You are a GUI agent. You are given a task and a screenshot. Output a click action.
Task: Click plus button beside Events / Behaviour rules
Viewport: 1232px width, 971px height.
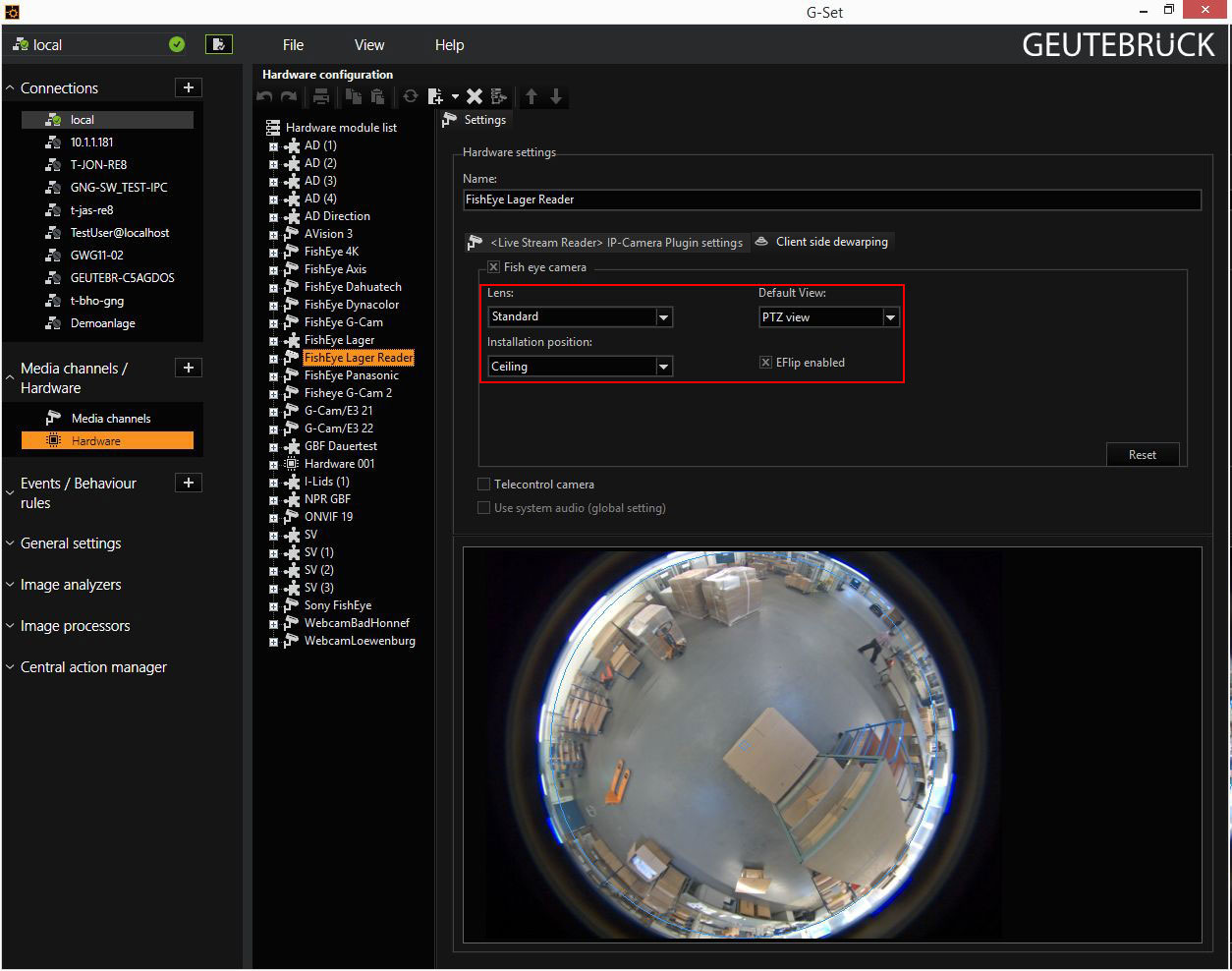click(189, 483)
